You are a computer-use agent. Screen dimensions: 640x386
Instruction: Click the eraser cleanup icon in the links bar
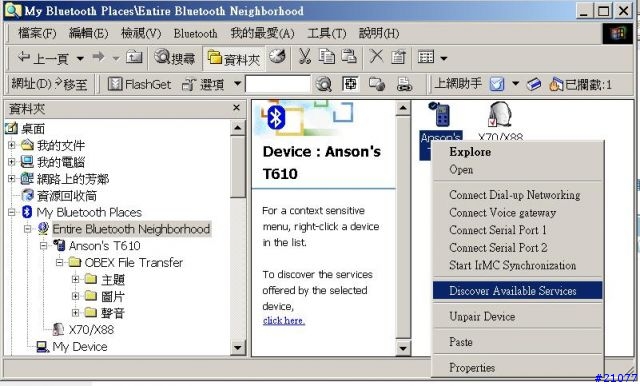534,84
